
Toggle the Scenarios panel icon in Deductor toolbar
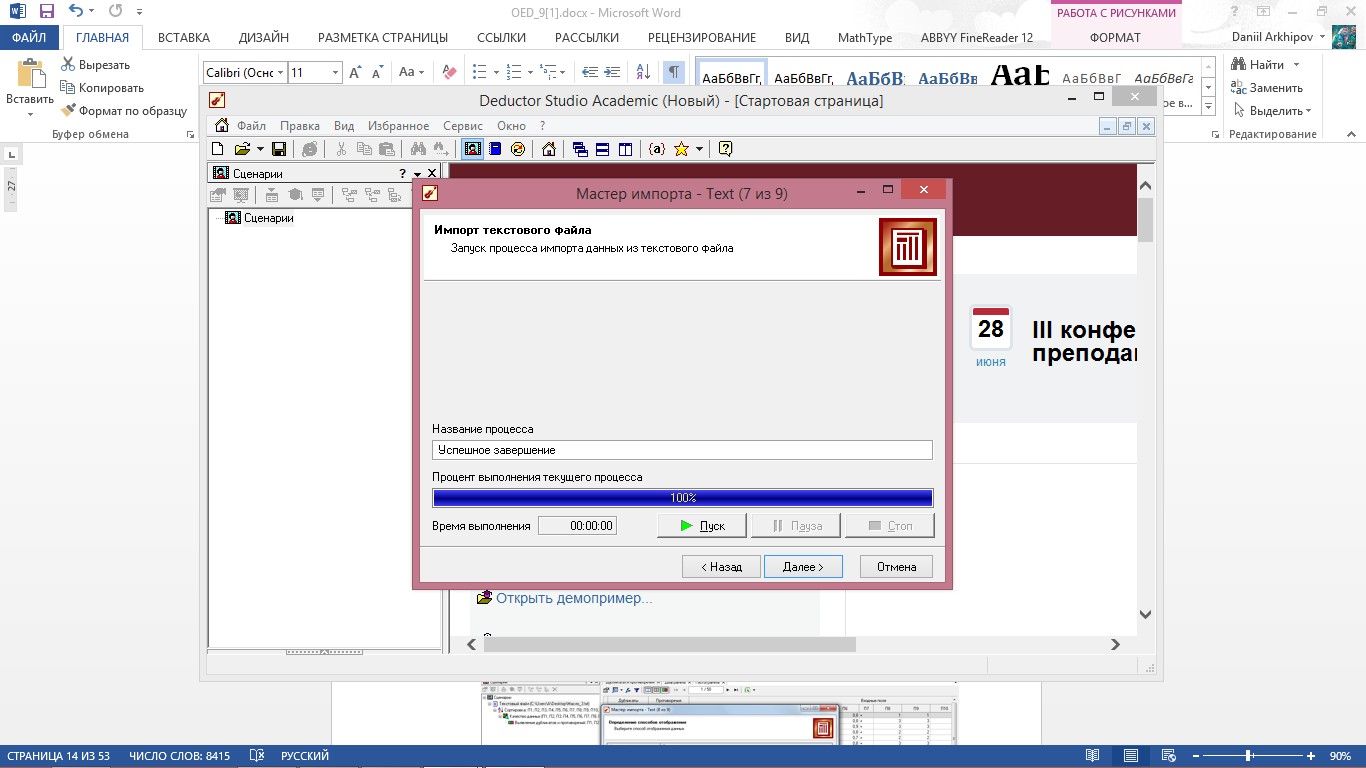[472, 149]
